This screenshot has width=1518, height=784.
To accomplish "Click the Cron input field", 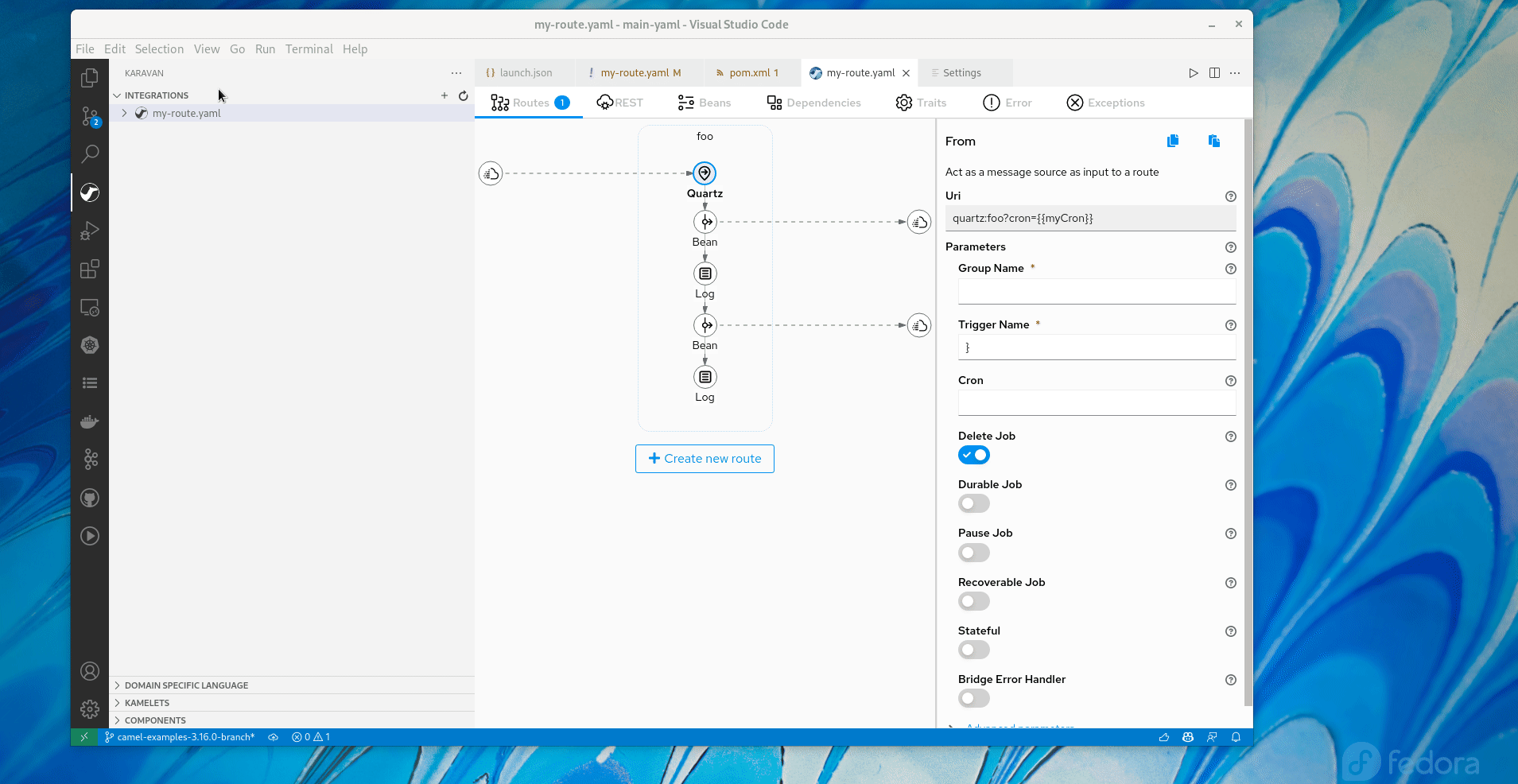I will pos(1097,403).
